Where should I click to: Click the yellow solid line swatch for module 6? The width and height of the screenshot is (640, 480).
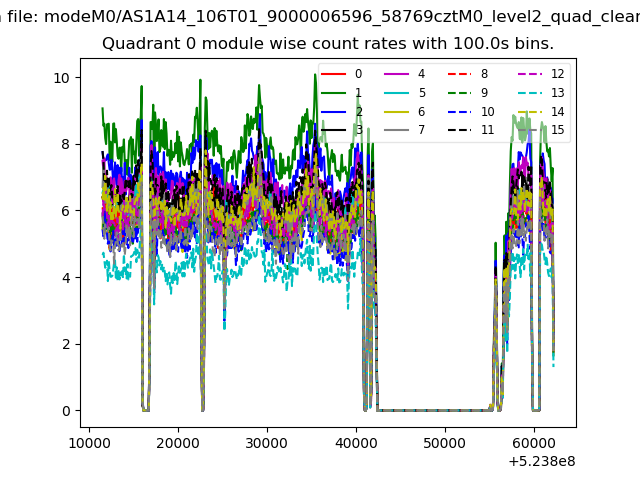[396, 112]
